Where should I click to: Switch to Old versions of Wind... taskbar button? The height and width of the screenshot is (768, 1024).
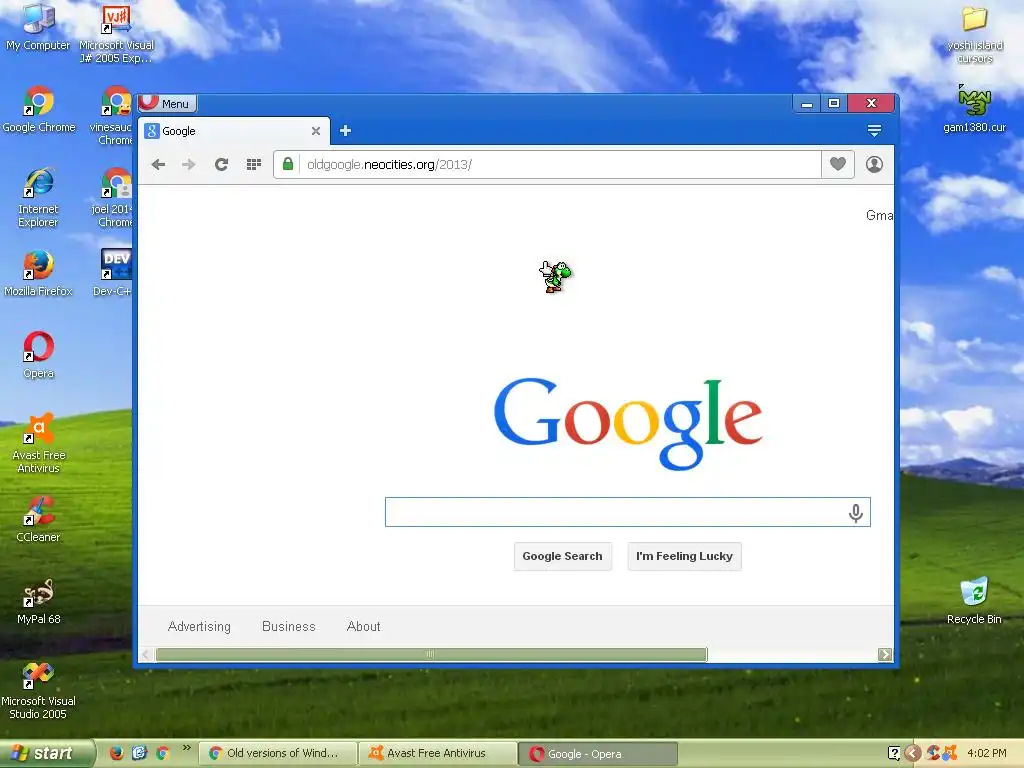click(x=278, y=754)
